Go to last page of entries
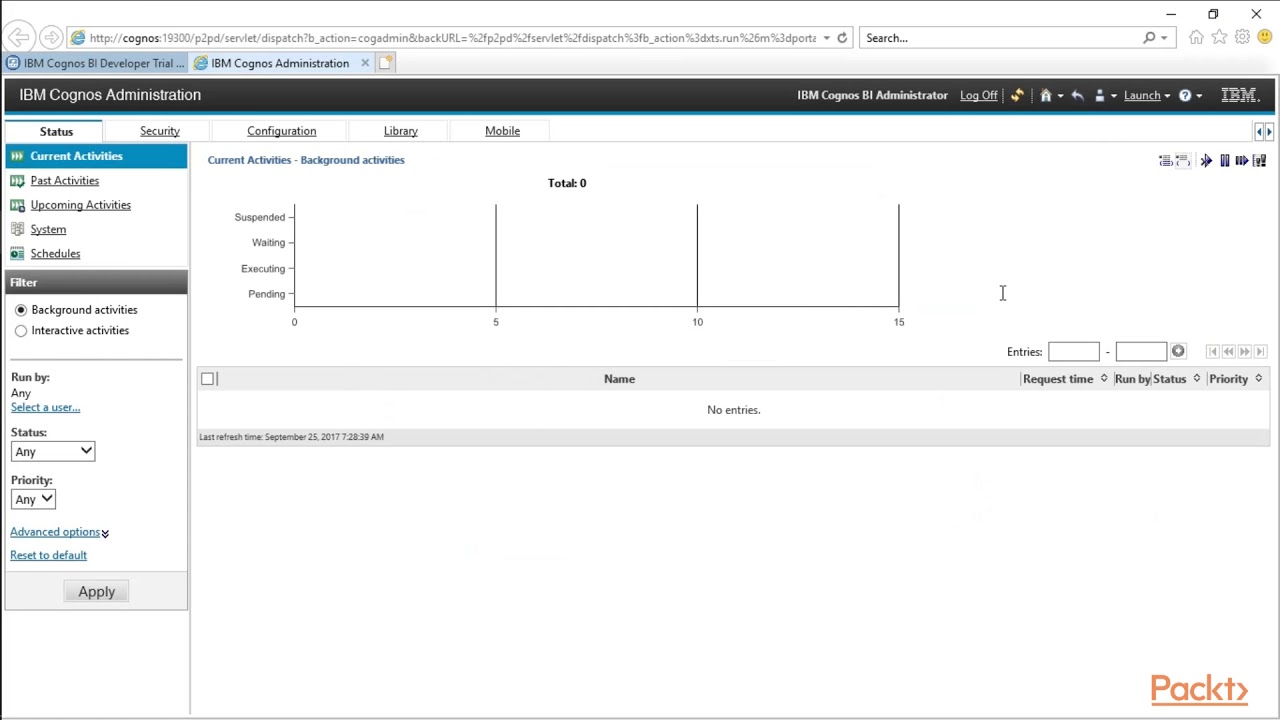Screen dimensions: 1280x720 (x=1260, y=352)
